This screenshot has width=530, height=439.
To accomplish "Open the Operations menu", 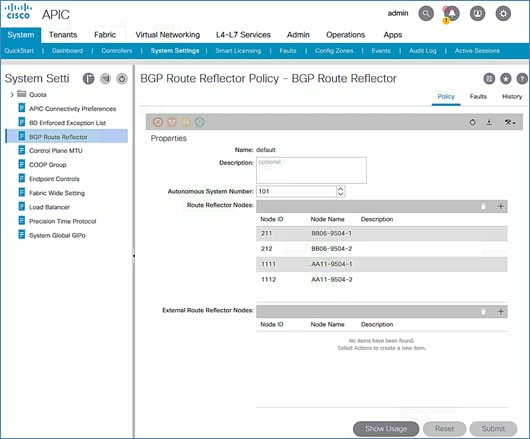I will (x=345, y=35).
